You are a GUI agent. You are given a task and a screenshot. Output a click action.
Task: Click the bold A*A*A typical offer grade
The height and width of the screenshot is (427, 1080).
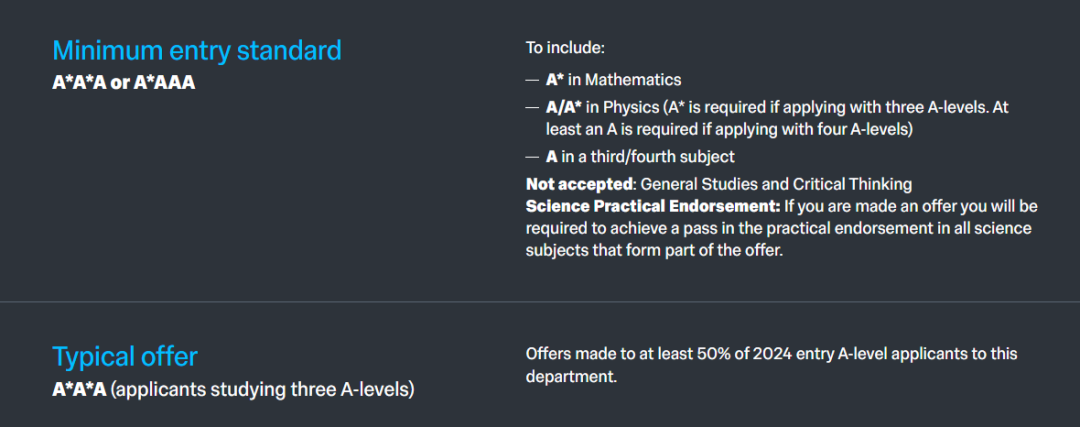pyautogui.click(x=79, y=390)
